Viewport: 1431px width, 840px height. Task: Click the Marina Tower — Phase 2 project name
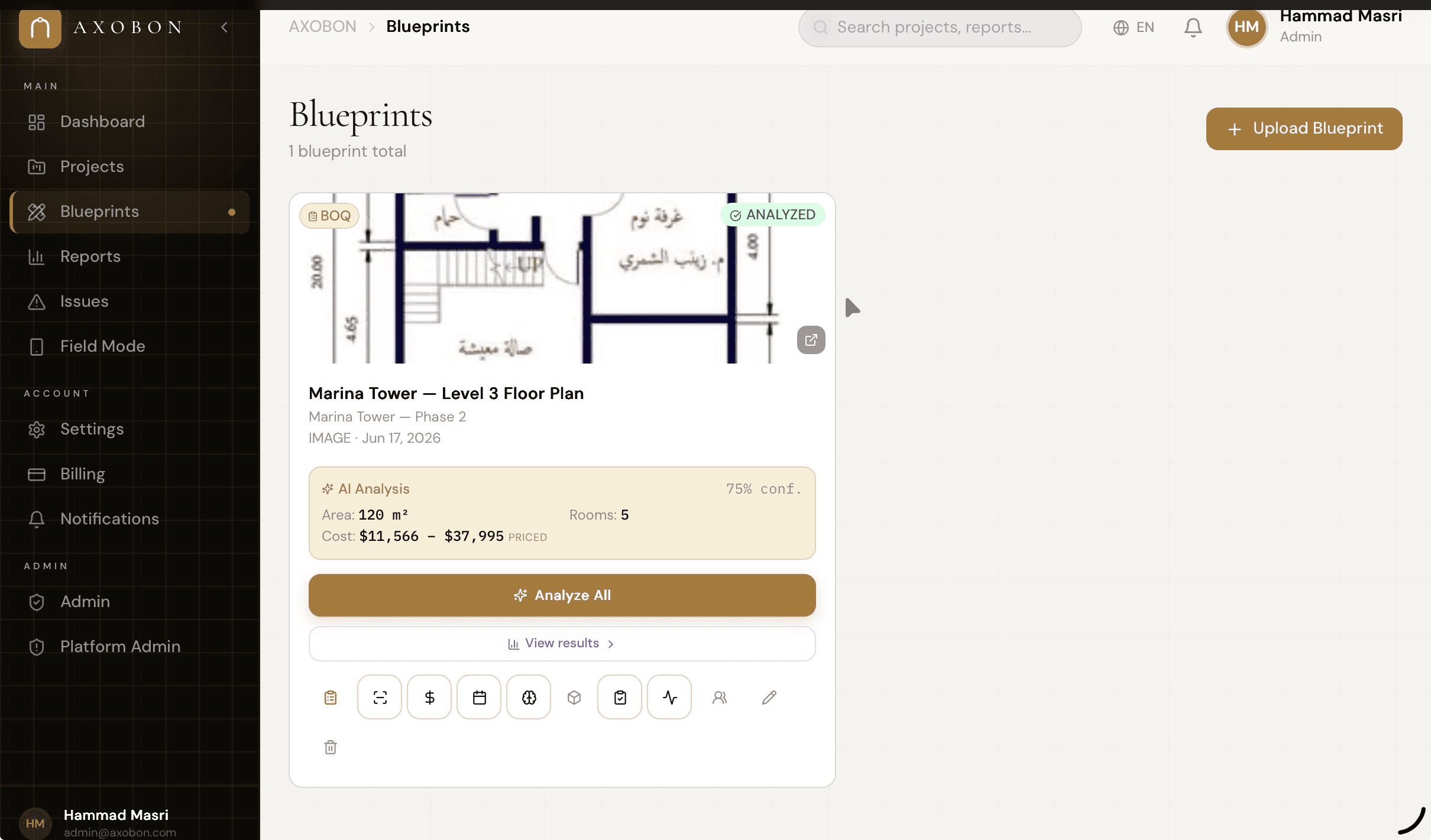[387, 417]
